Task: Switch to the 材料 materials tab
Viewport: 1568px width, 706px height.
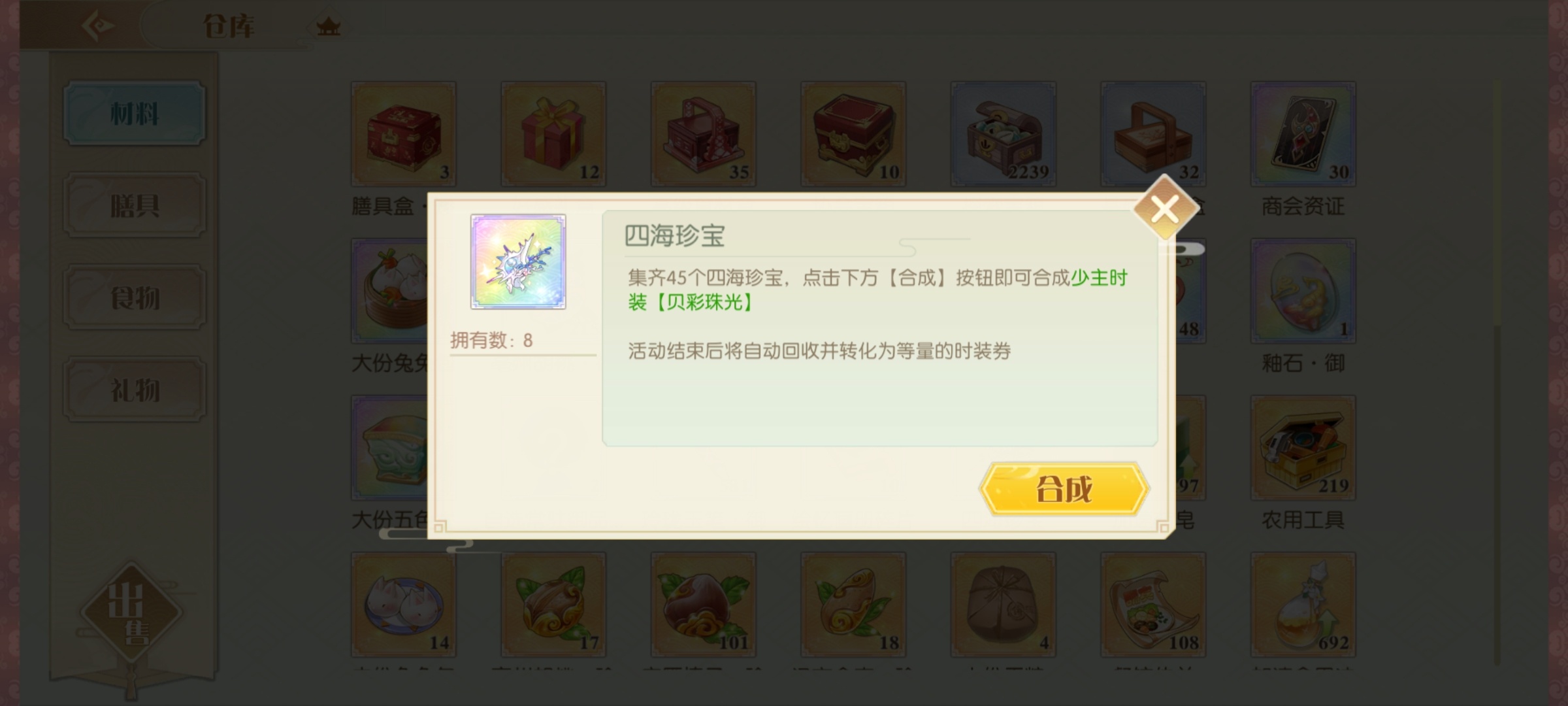Action: (135, 114)
